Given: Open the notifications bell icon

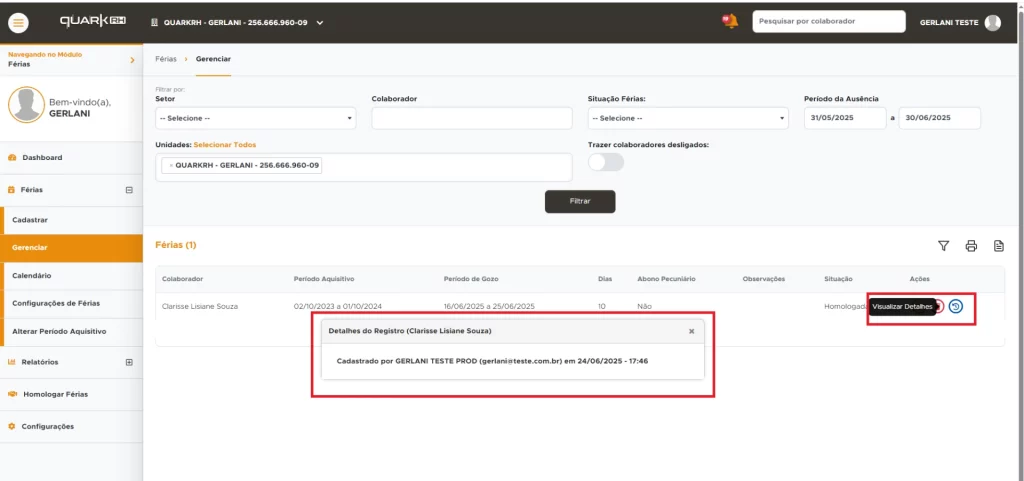Looking at the screenshot, I should coord(730,21).
